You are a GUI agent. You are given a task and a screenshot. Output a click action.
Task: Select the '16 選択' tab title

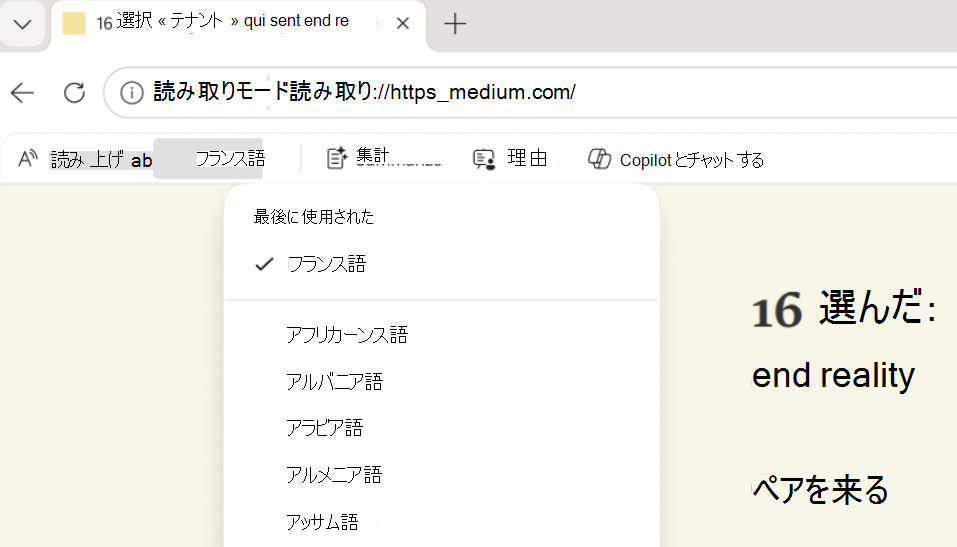tap(222, 21)
